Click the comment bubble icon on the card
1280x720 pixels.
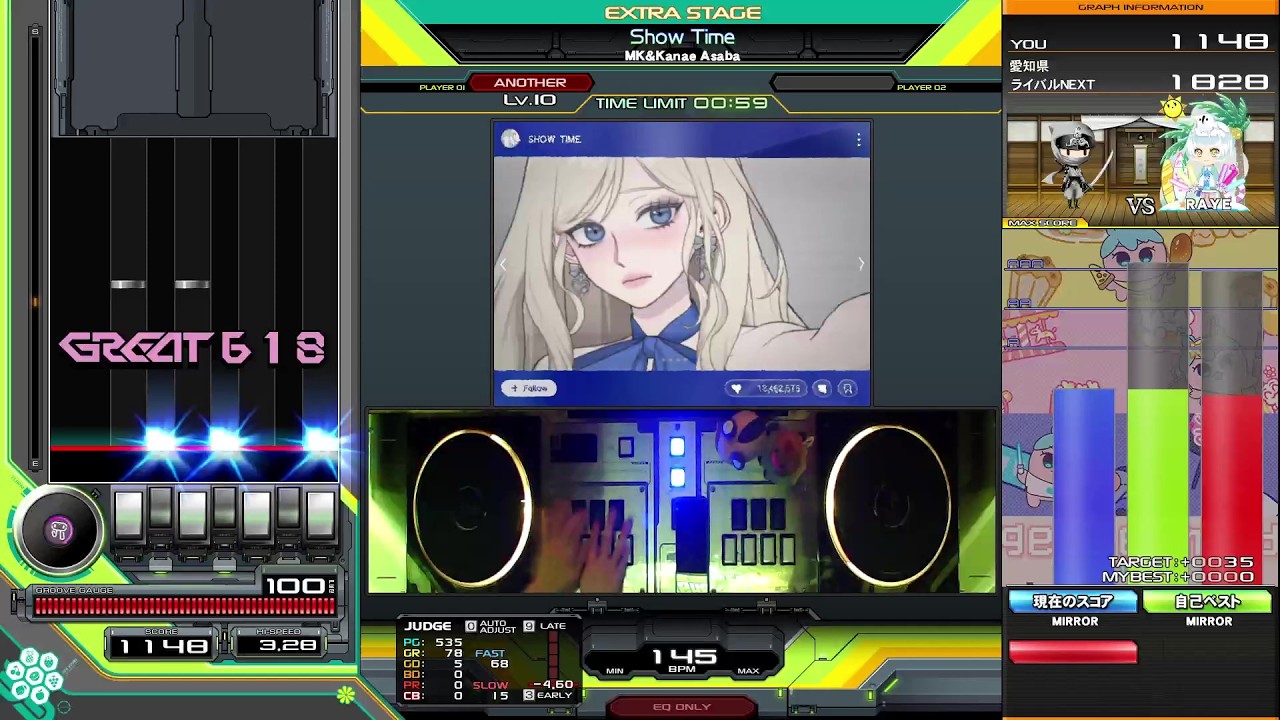tap(822, 388)
